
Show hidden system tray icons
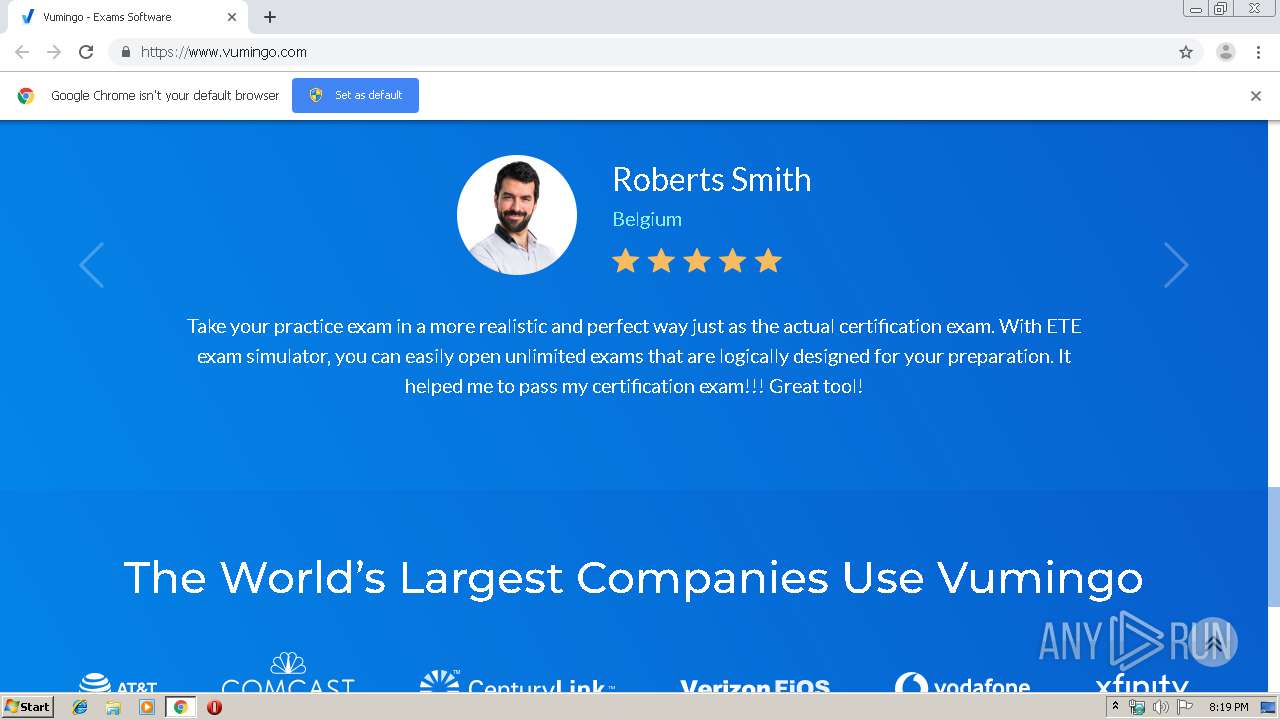[x=1115, y=707]
